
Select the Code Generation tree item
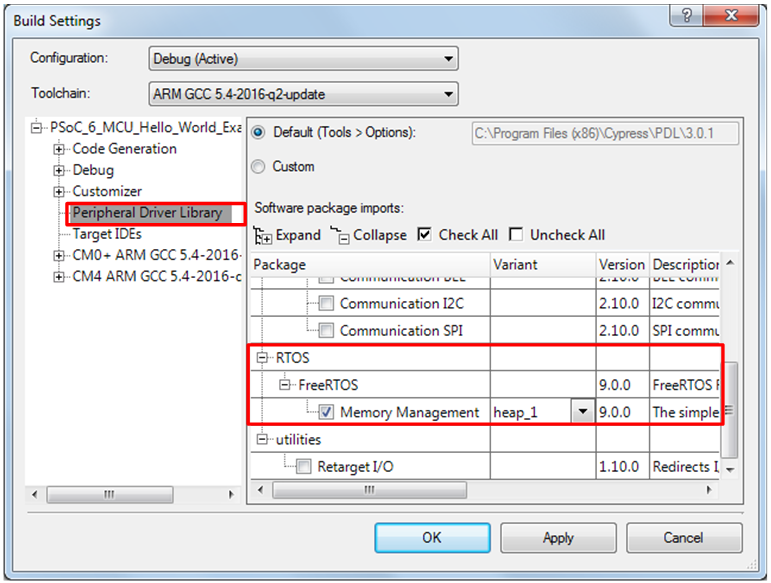(x=124, y=149)
